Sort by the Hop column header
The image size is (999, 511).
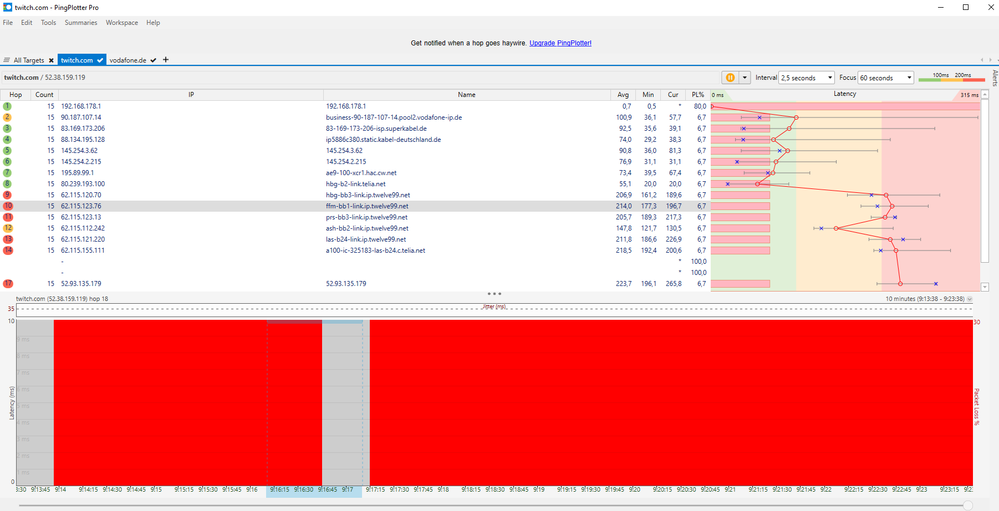(15, 94)
